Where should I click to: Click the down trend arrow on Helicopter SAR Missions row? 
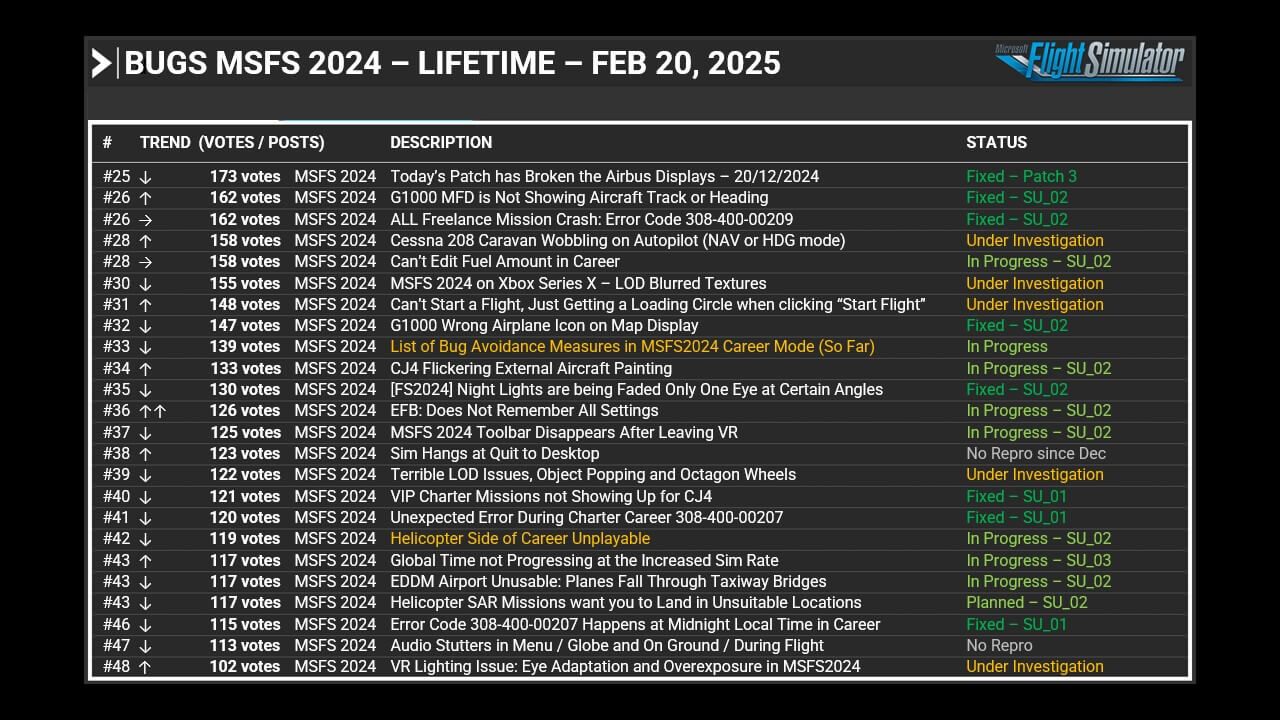[145, 603]
